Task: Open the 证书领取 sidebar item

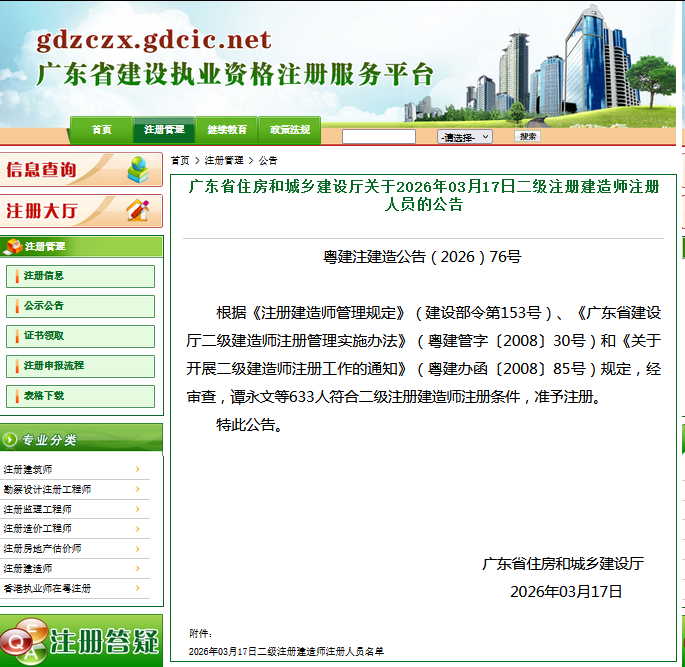Action: click(80, 336)
